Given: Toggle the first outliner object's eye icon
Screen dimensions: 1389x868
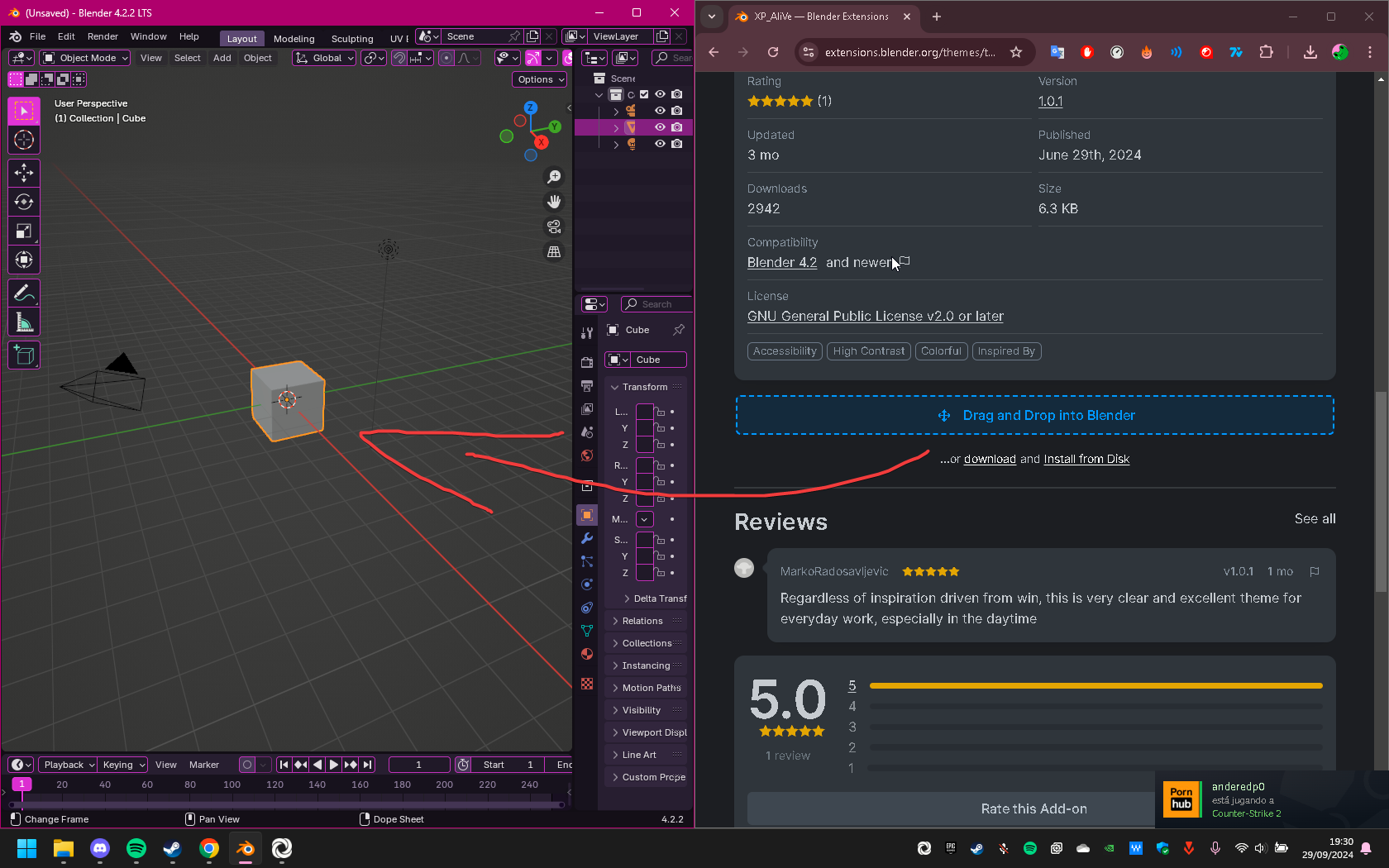Looking at the screenshot, I should point(660,111).
